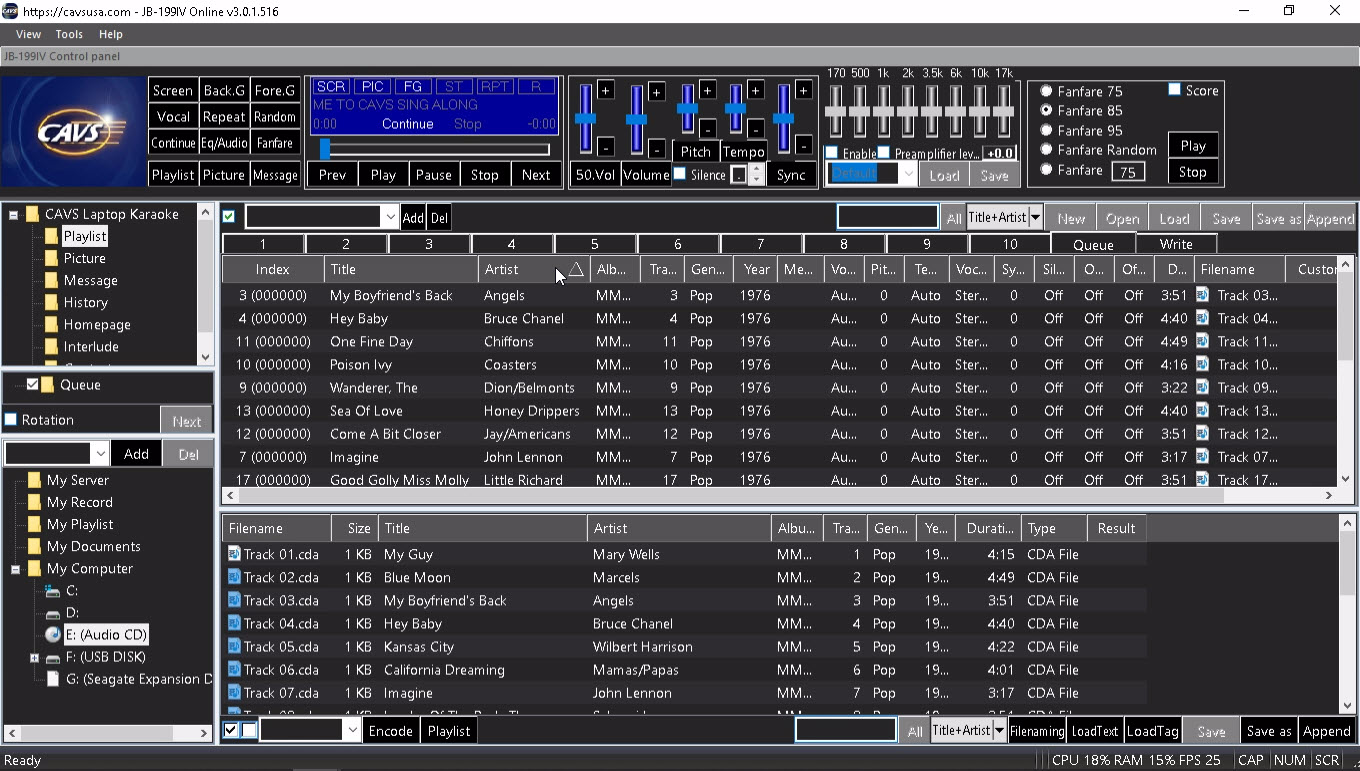Switch to the Queue tab
Viewport: 1360px width, 771px height.
click(1093, 244)
